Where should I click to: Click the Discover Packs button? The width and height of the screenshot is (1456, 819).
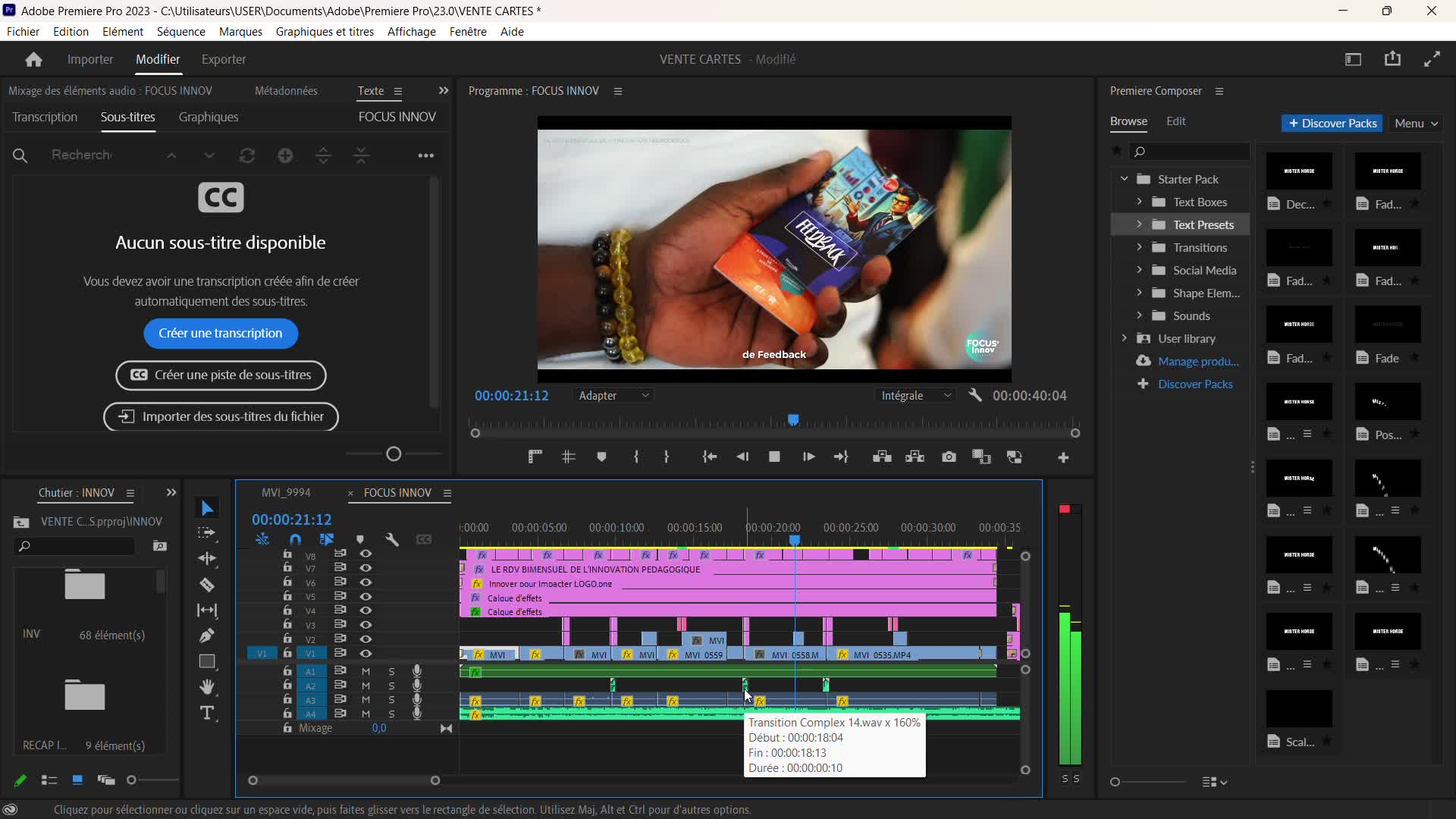click(1332, 123)
